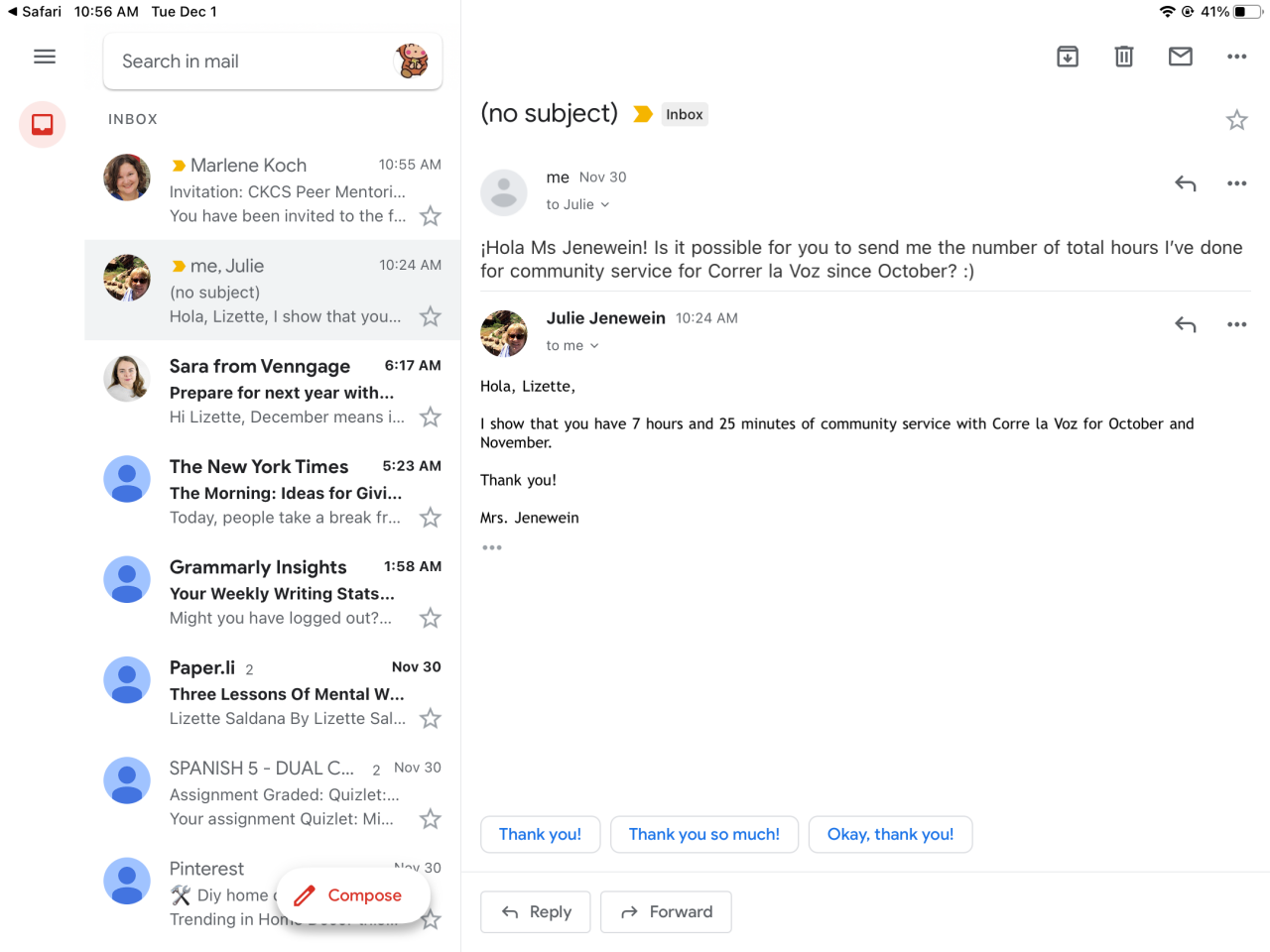This screenshot has height=952, width=1270.
Task: Show trimmed content with three dots
Action: tap(492, 547)
